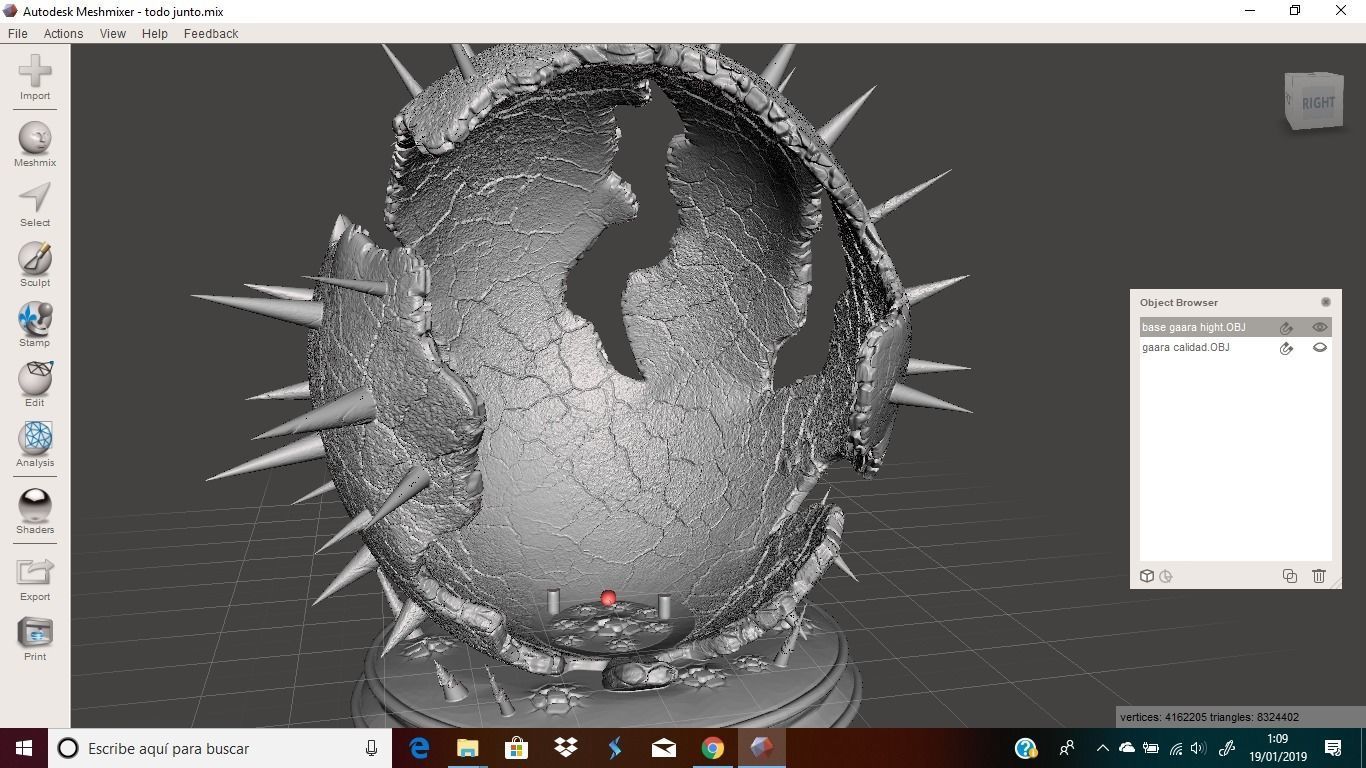Open the Print tool
1366x768 pixels.
(35, 632)
